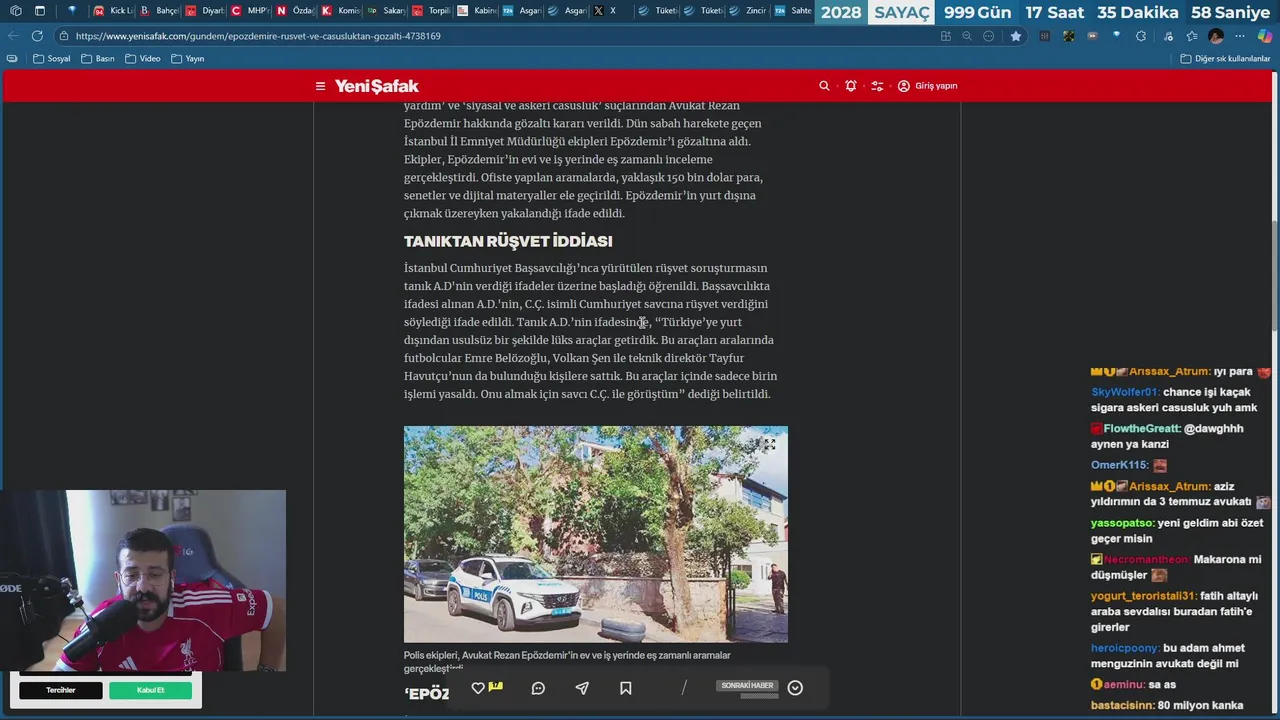Expand next news with down chevron
1280x720 pixels.
pos(795,688)
